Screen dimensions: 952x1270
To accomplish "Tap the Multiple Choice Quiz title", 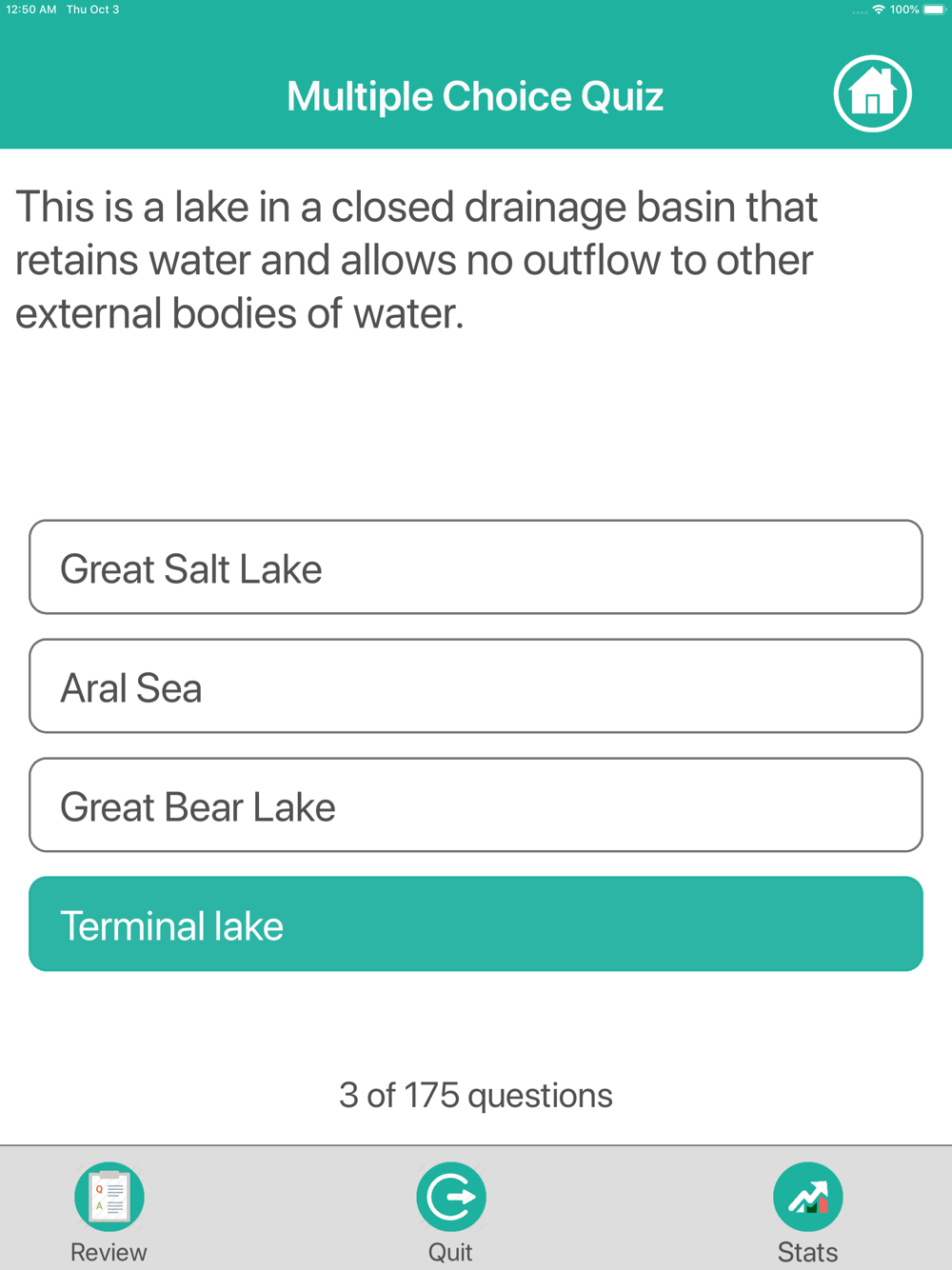I will point(475,96).
